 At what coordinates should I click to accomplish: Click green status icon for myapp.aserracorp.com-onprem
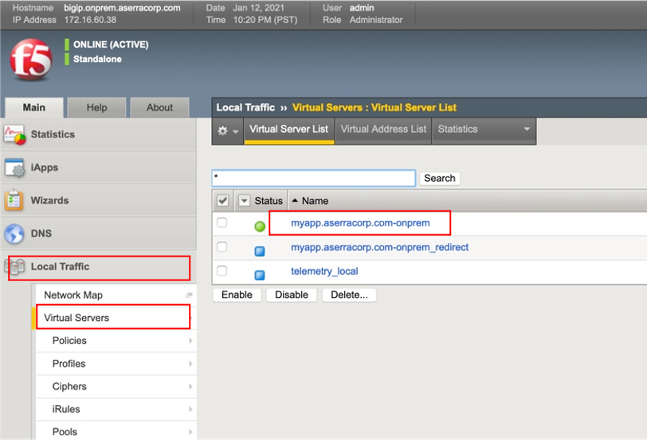pyautogui.click(x=260, y=225)
